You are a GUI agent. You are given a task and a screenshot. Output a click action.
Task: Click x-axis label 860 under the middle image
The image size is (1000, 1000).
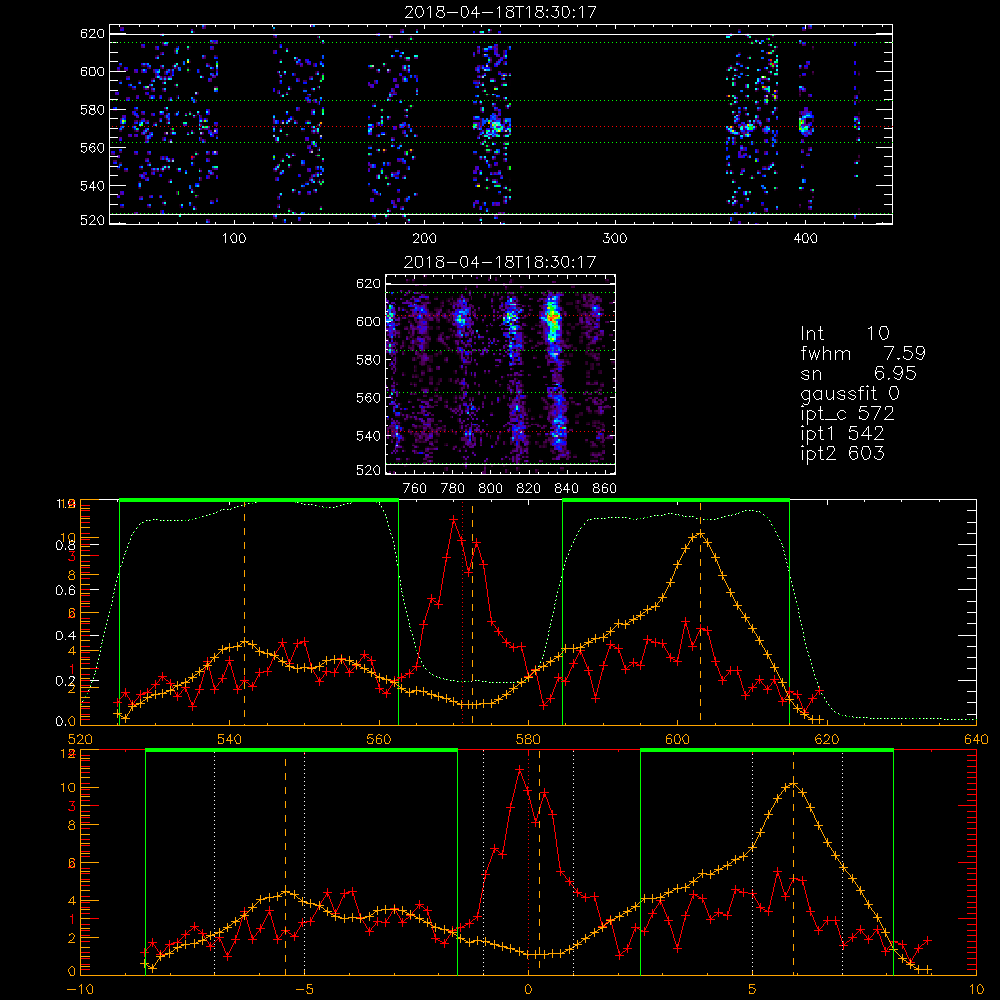(605, 489)
